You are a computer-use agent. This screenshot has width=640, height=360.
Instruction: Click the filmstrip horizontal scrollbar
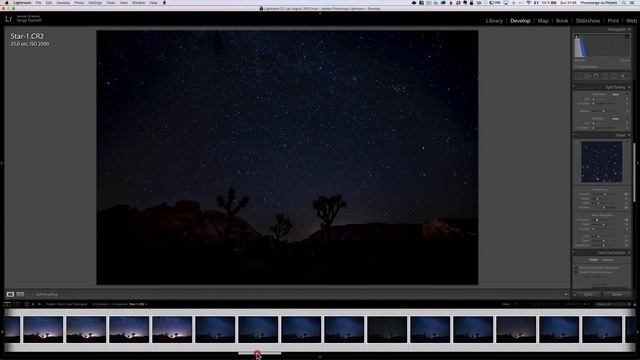tap(259, 353)
